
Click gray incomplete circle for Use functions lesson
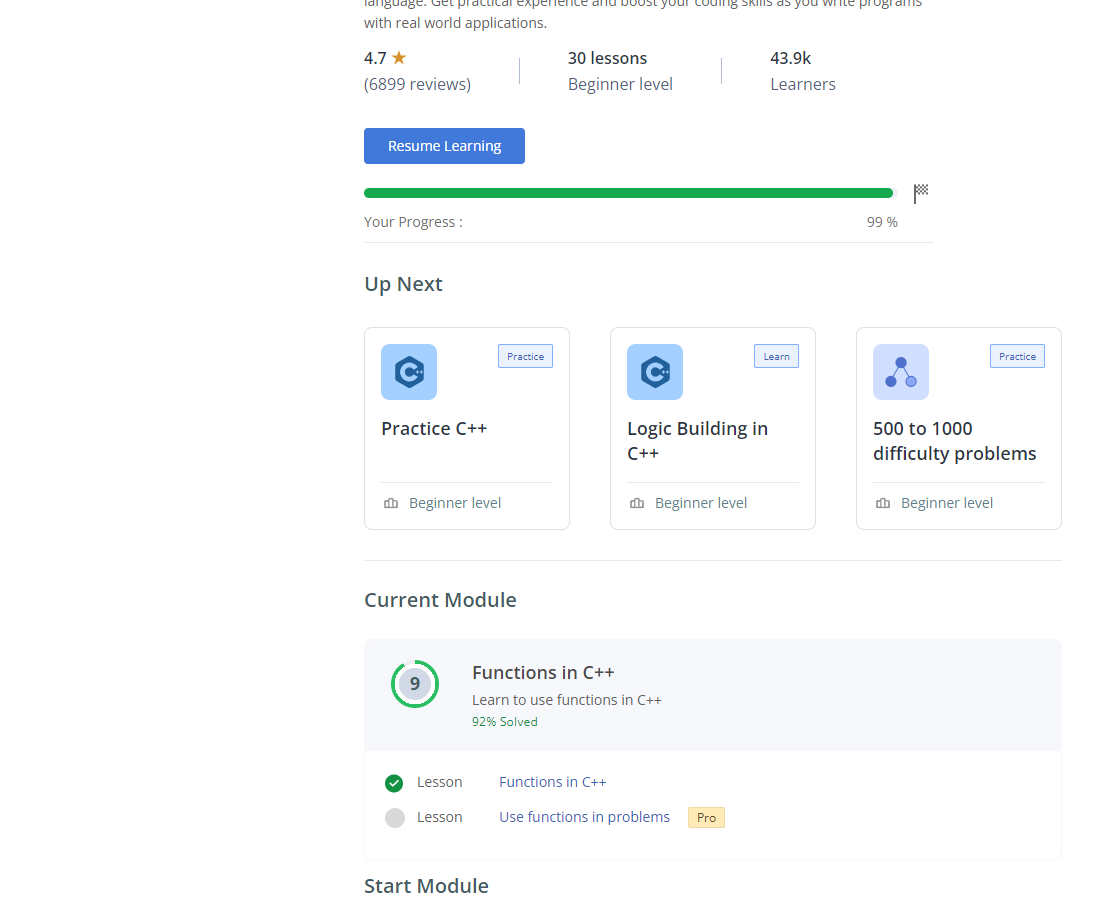(395, 818)
